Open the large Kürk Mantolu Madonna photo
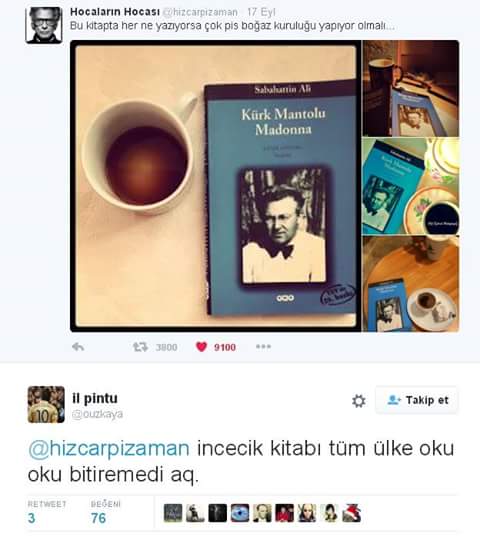Viewport: 480px width, 543px height. click(216, 186)
